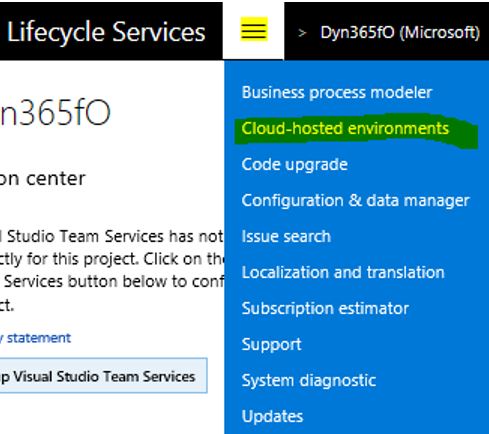Click the breadcrumb chevron arrow

tap(302, 33)
